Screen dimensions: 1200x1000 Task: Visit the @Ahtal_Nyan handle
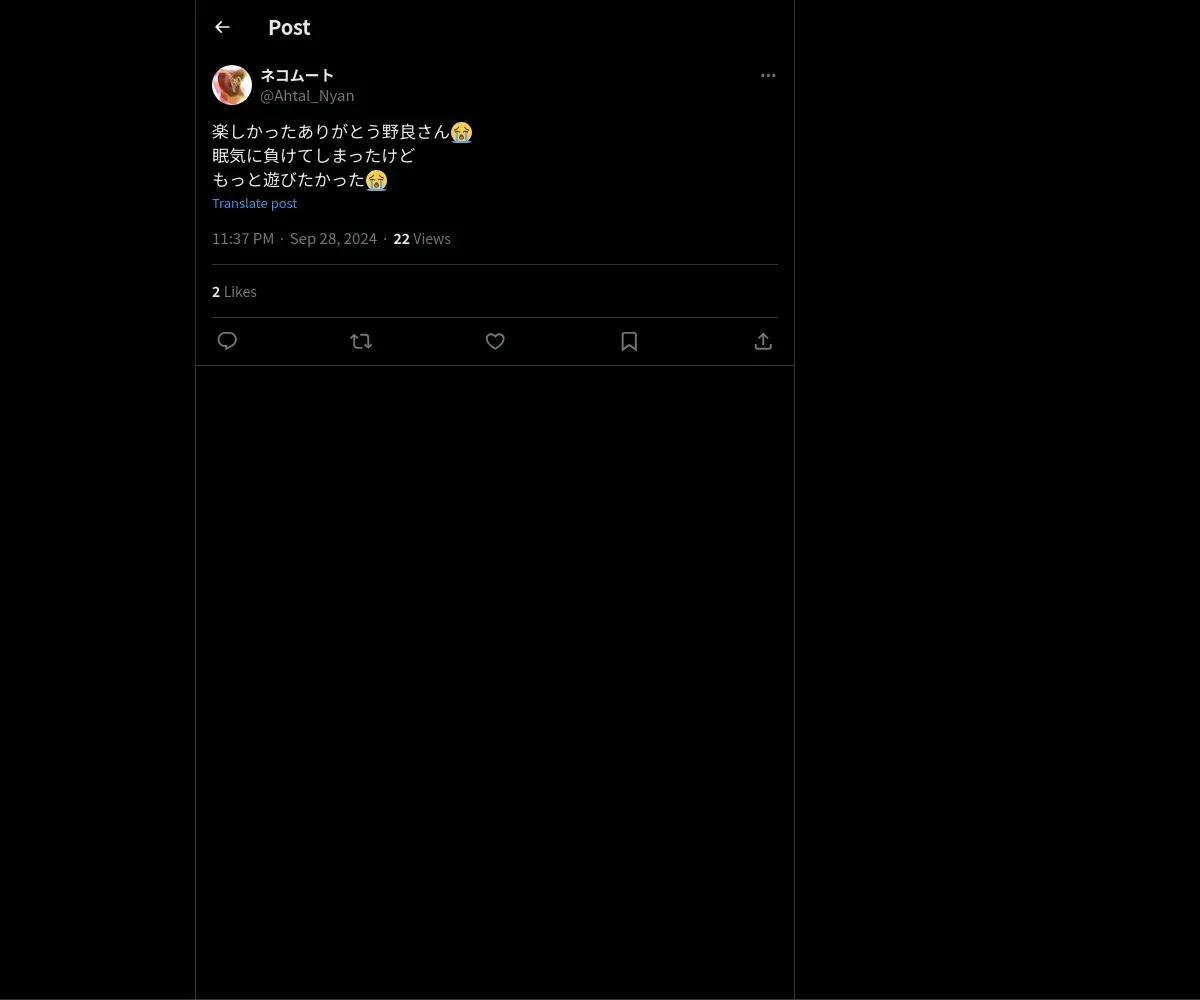[x=307, y=95]
